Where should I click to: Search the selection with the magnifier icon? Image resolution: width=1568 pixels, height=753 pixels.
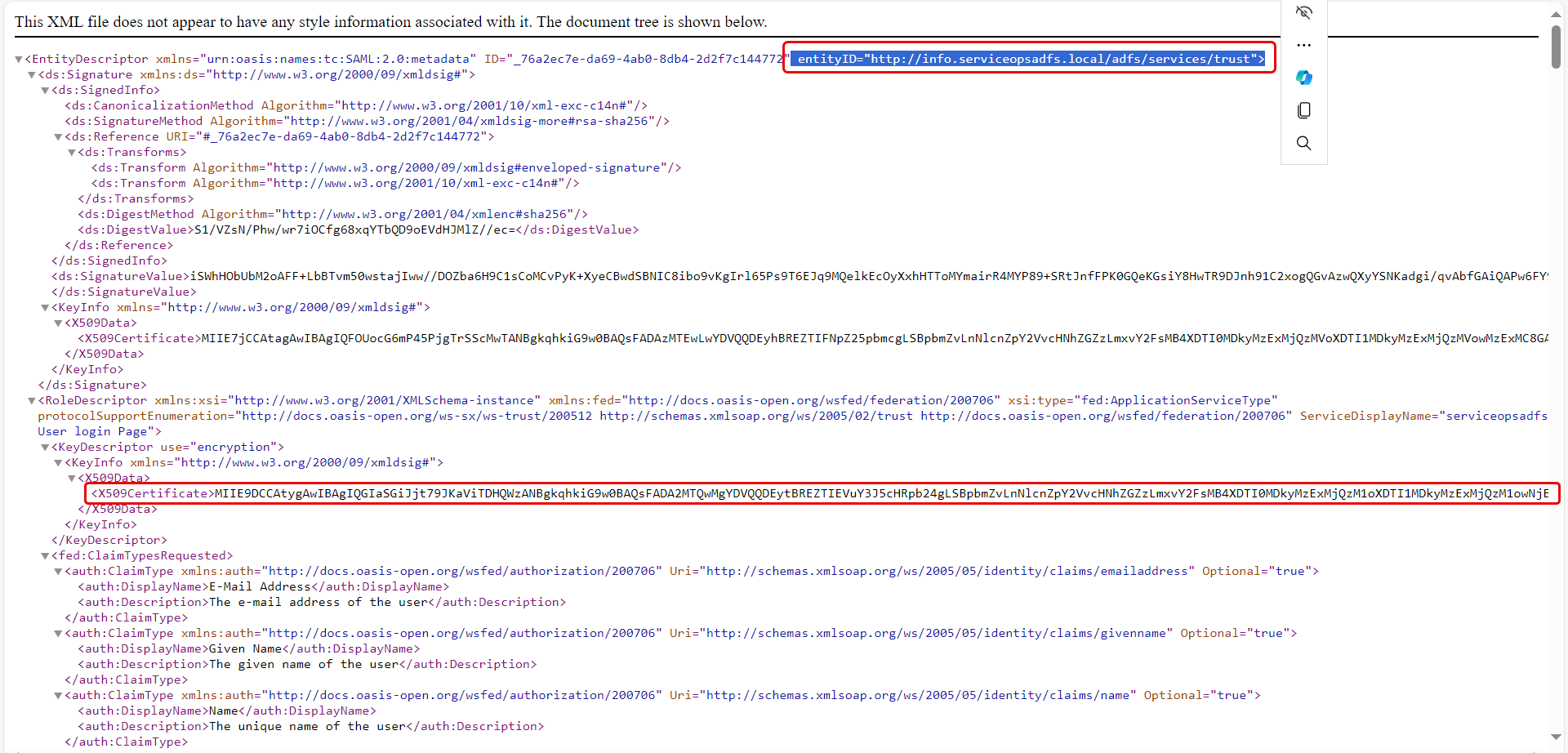point(1303,143)
